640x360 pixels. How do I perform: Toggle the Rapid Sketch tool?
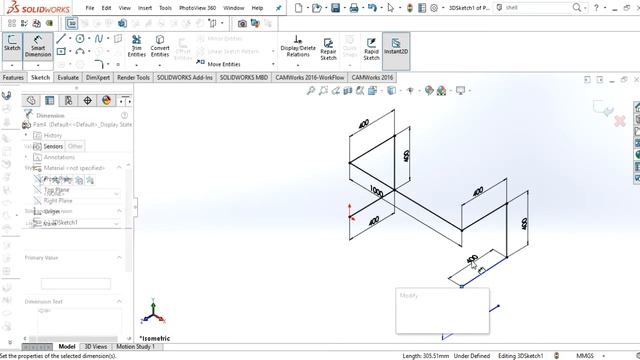[x=371, y=49]
